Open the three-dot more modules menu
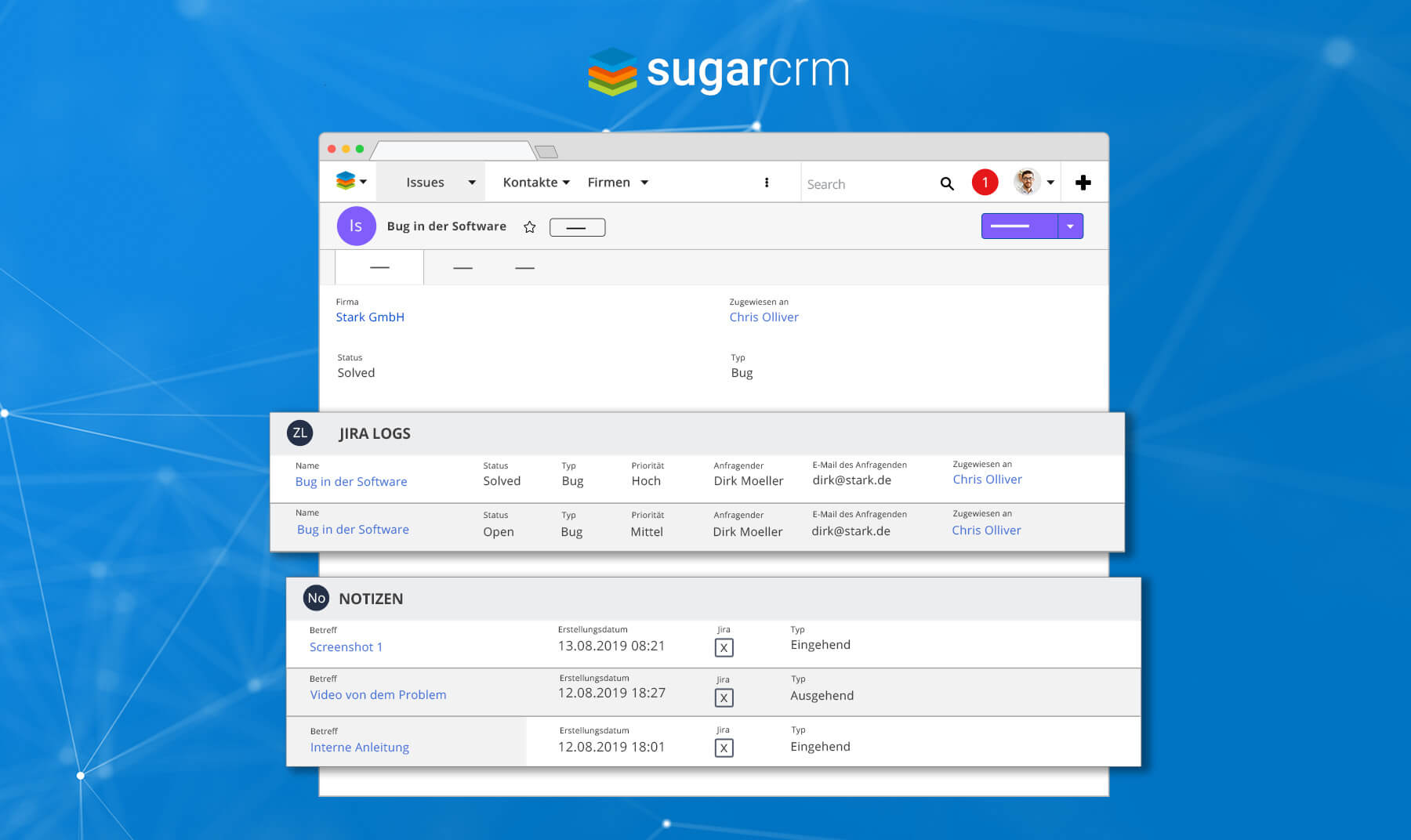1411x840 pixels. coord(767,183)
